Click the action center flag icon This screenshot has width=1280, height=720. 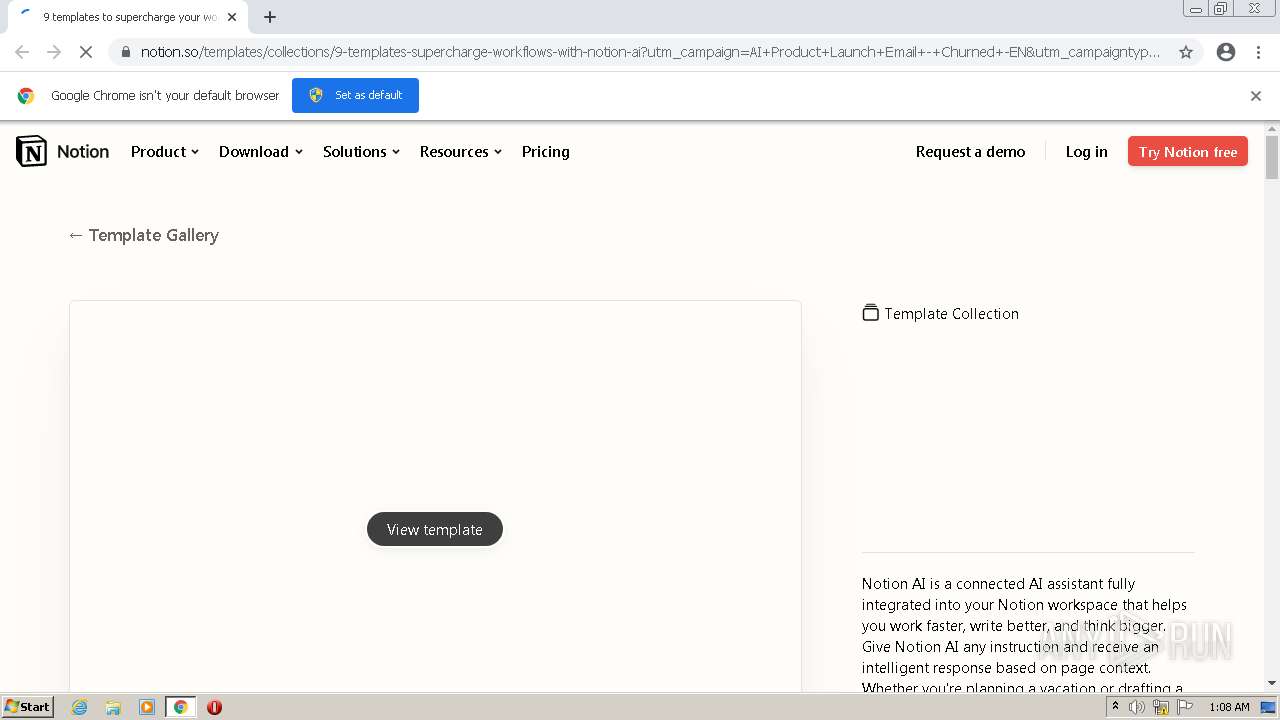[x=1185, y=707]
